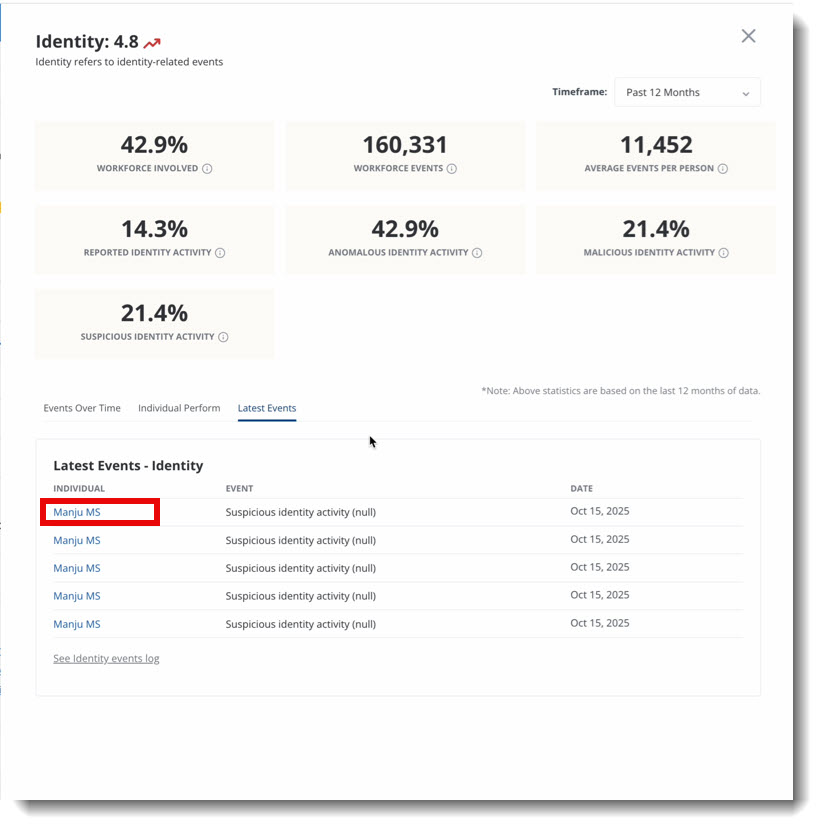Click the 160,331 Workforce Events card

(405, 155)
